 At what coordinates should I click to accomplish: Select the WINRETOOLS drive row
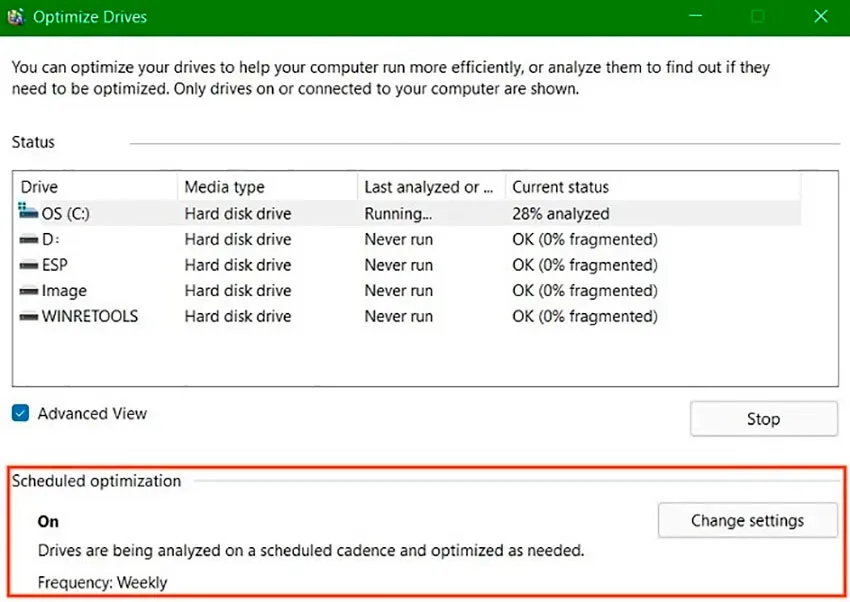(409, 316)
